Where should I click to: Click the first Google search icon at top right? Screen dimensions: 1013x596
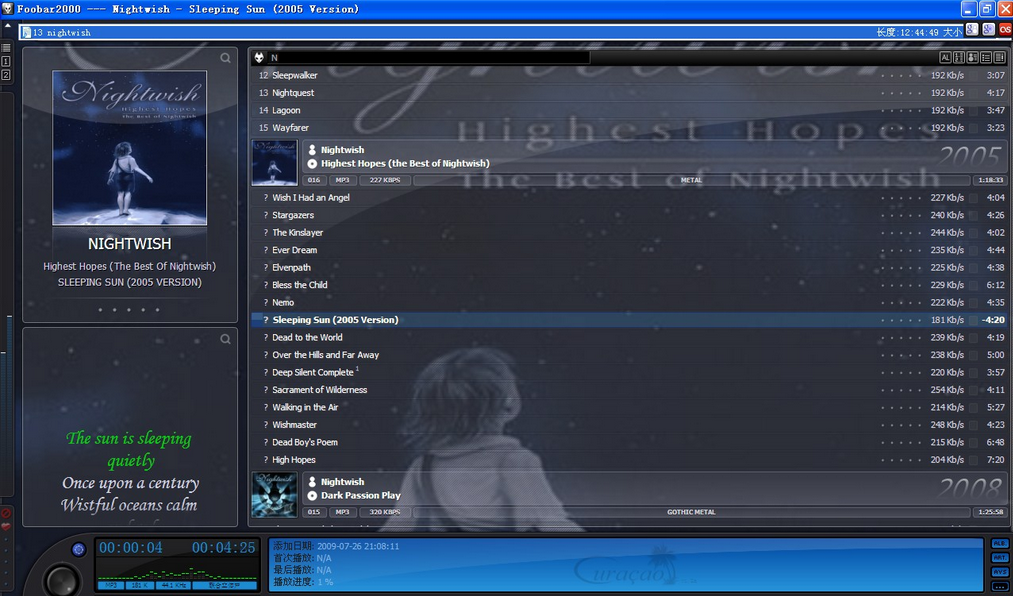coord(972,29)
